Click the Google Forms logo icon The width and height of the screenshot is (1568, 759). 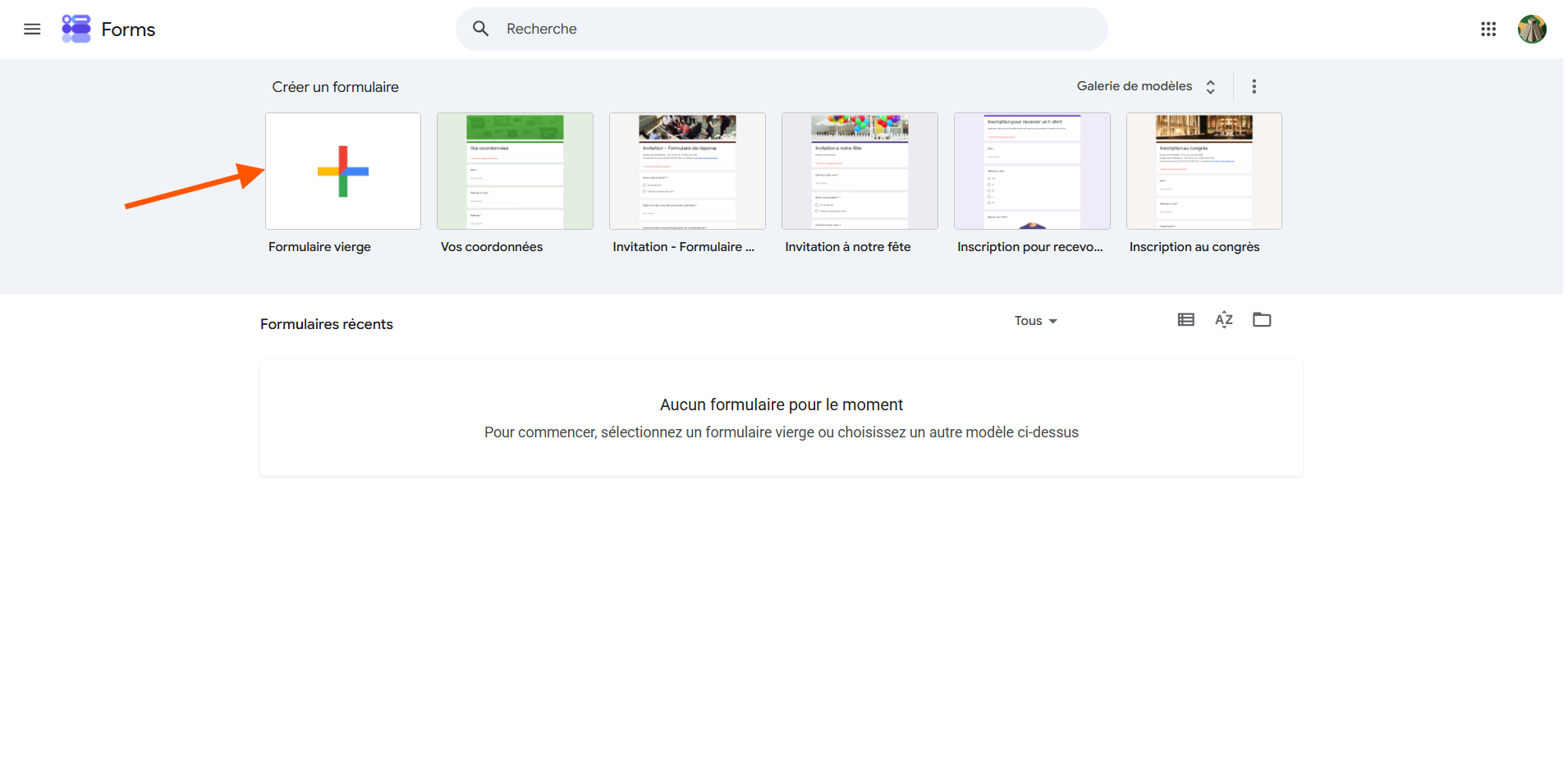[x=76, y=29]
